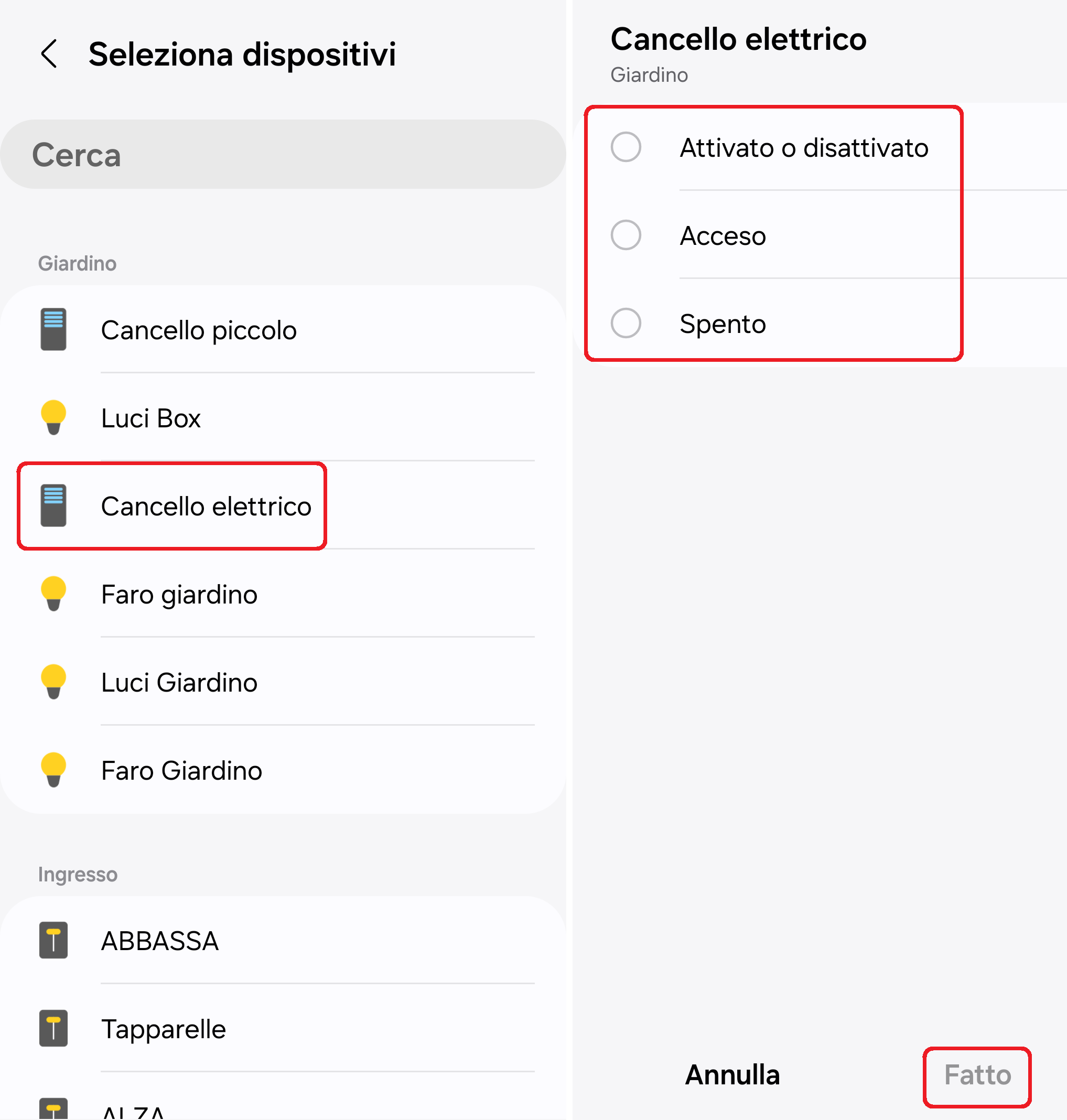Go back using the arrow icon

click(x=49, y=54)
